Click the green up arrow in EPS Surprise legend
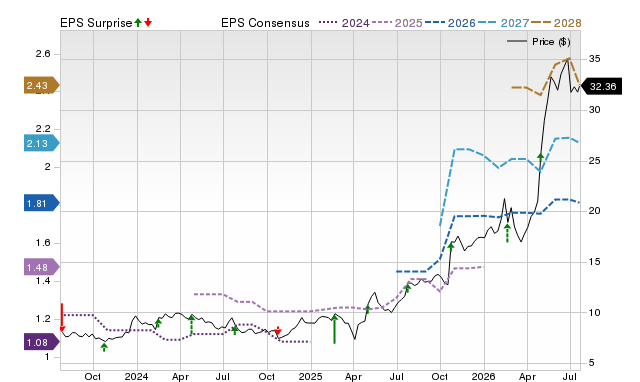 click(x=138, y=22)
